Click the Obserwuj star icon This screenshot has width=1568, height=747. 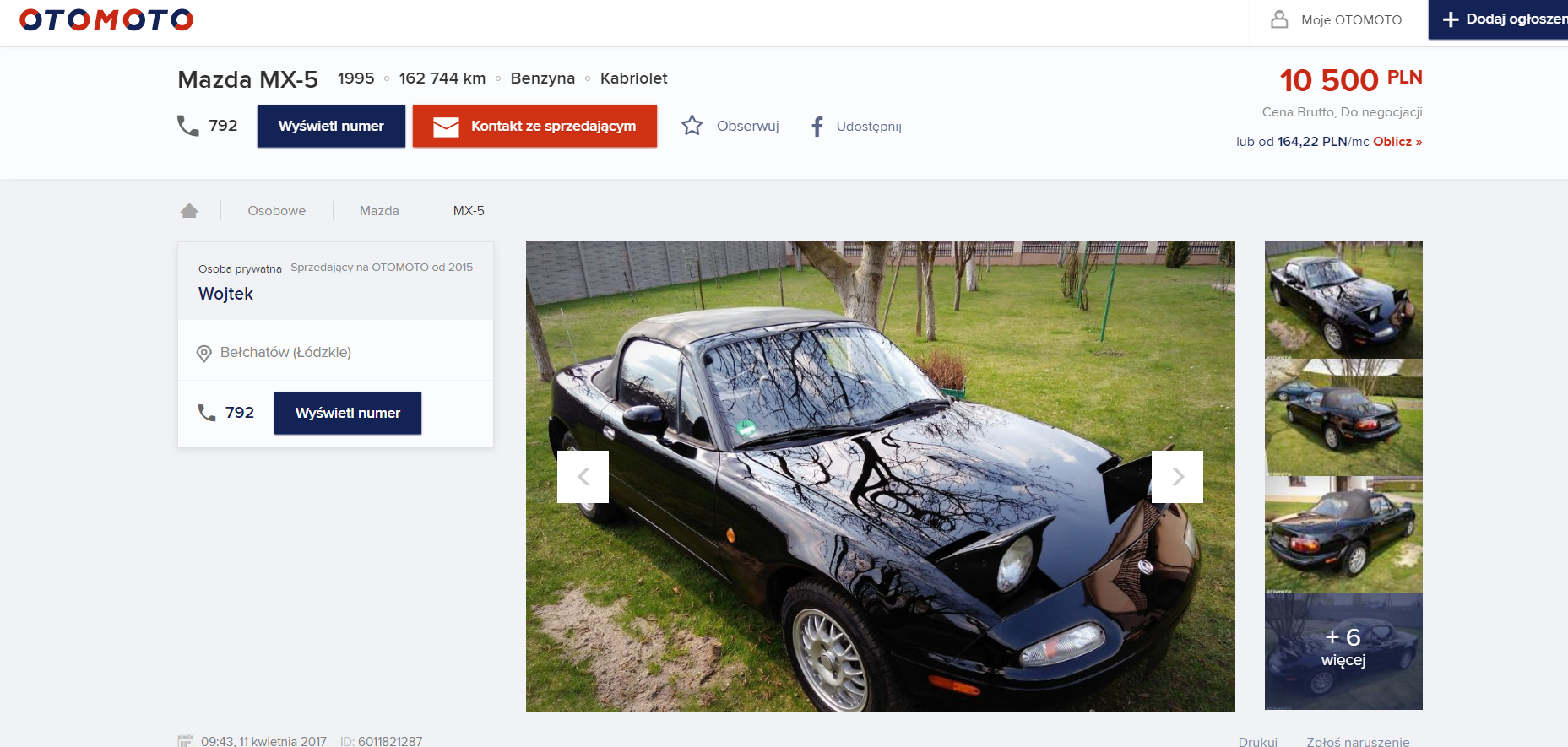[692, 126]
